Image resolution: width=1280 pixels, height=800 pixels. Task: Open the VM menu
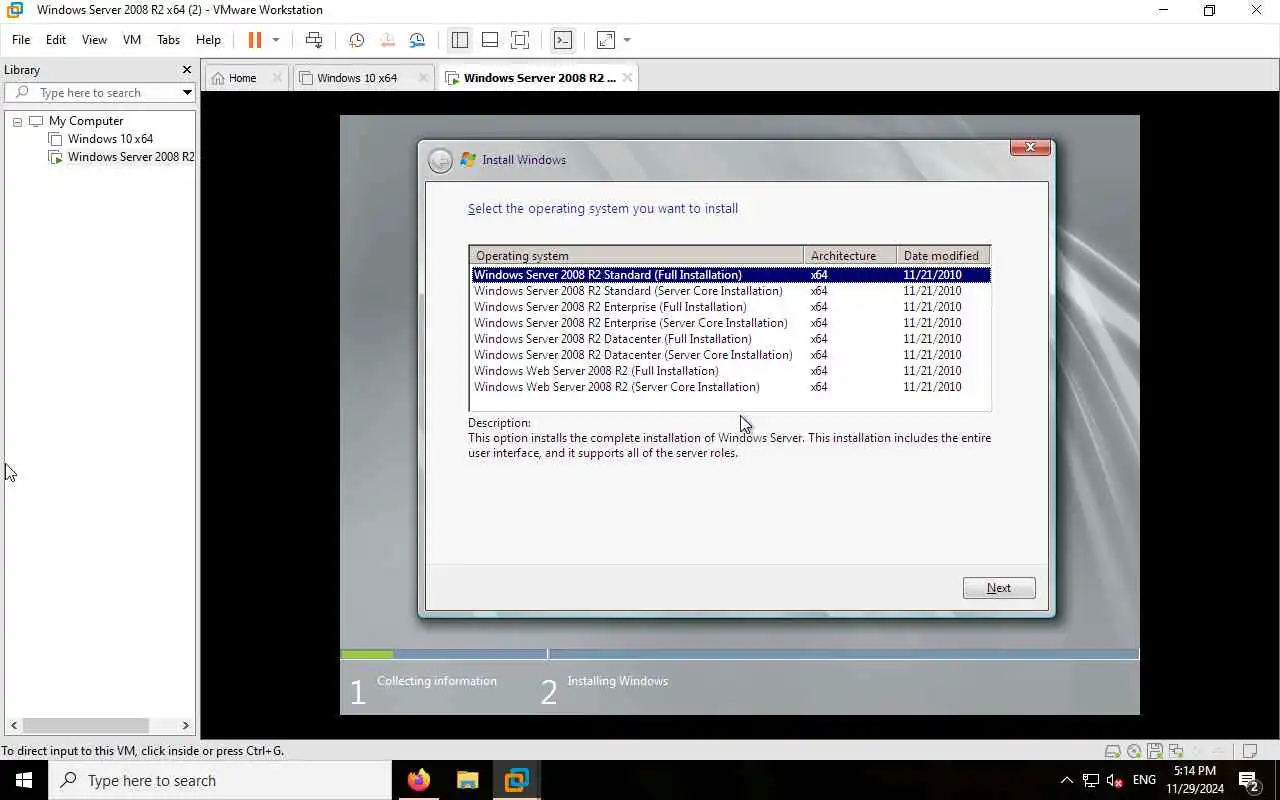(132, 40)
